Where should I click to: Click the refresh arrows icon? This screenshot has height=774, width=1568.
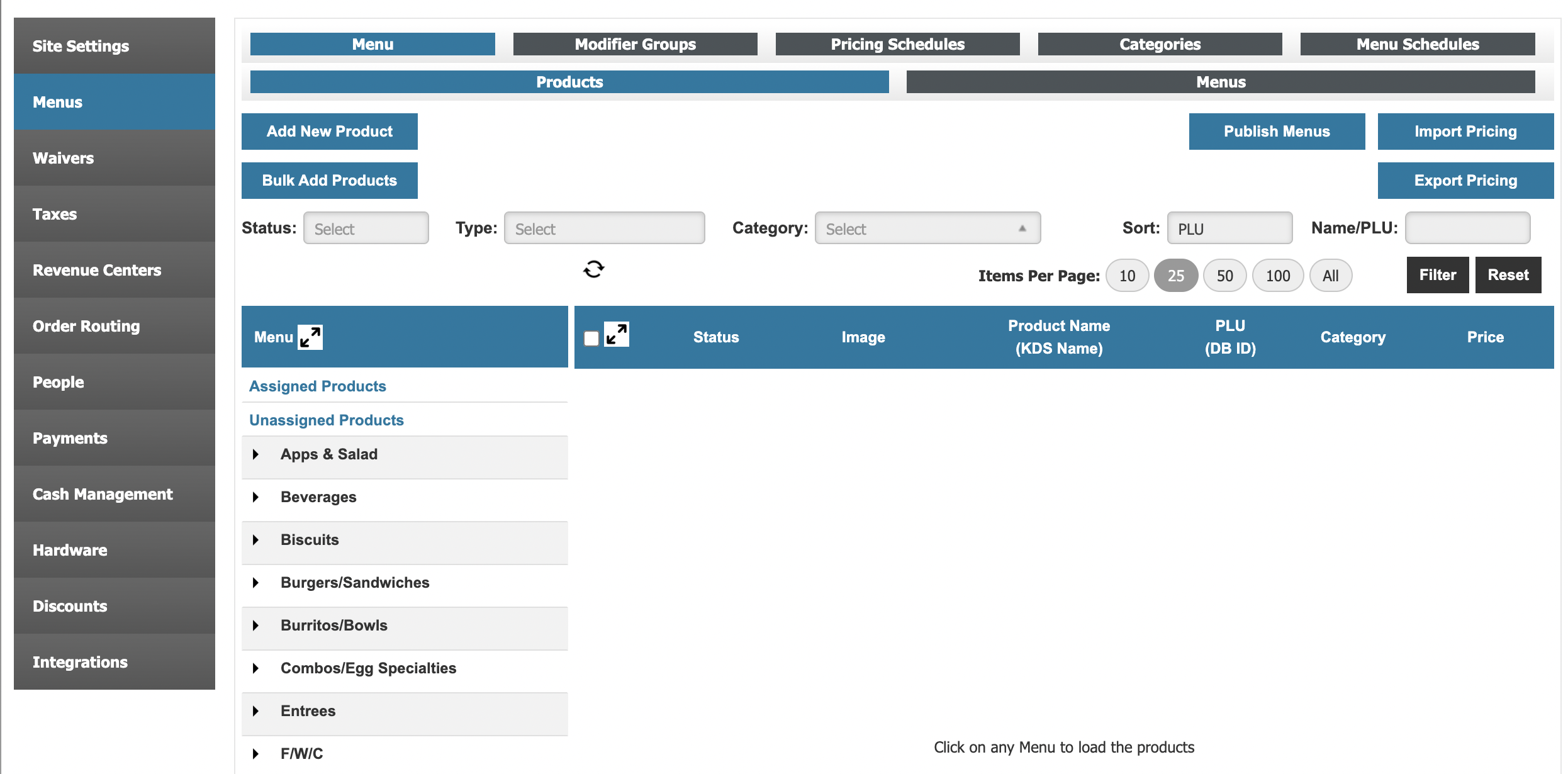tap(593, 269)
